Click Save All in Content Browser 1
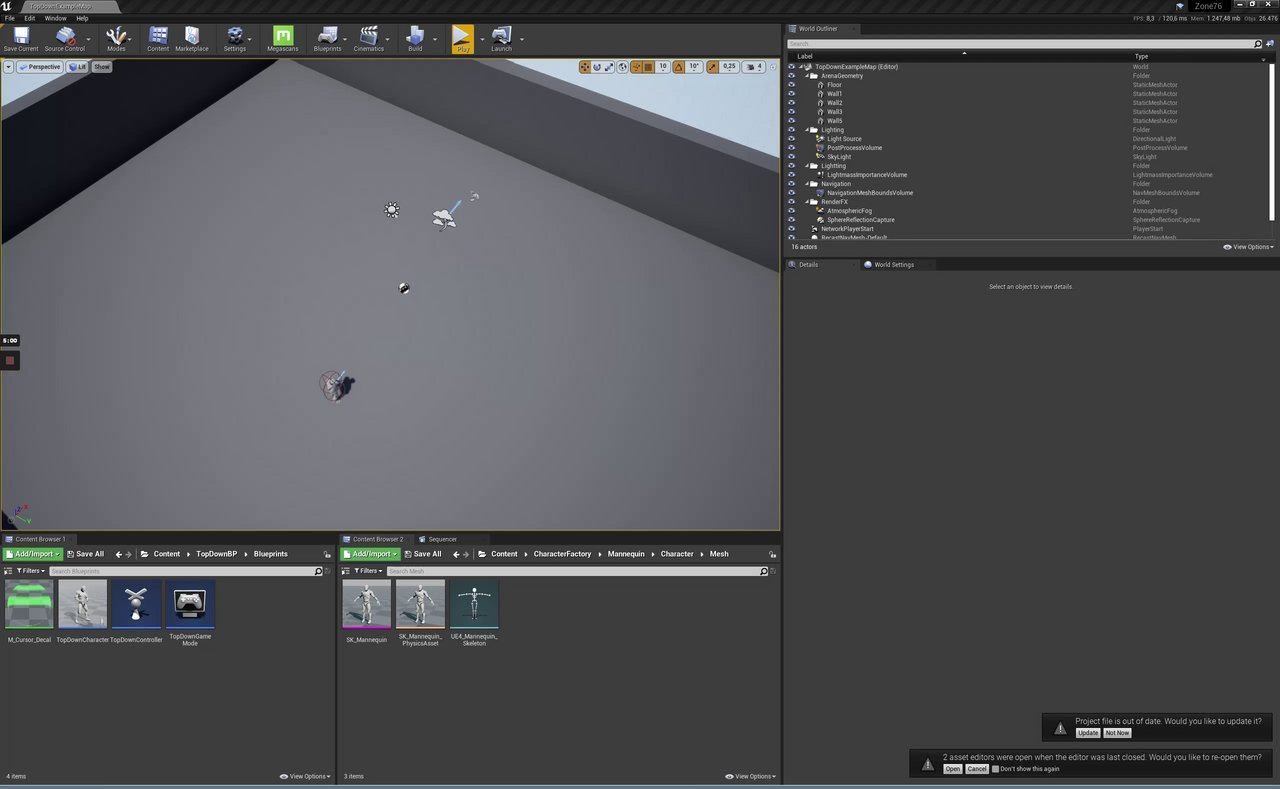 pos(85,554)
